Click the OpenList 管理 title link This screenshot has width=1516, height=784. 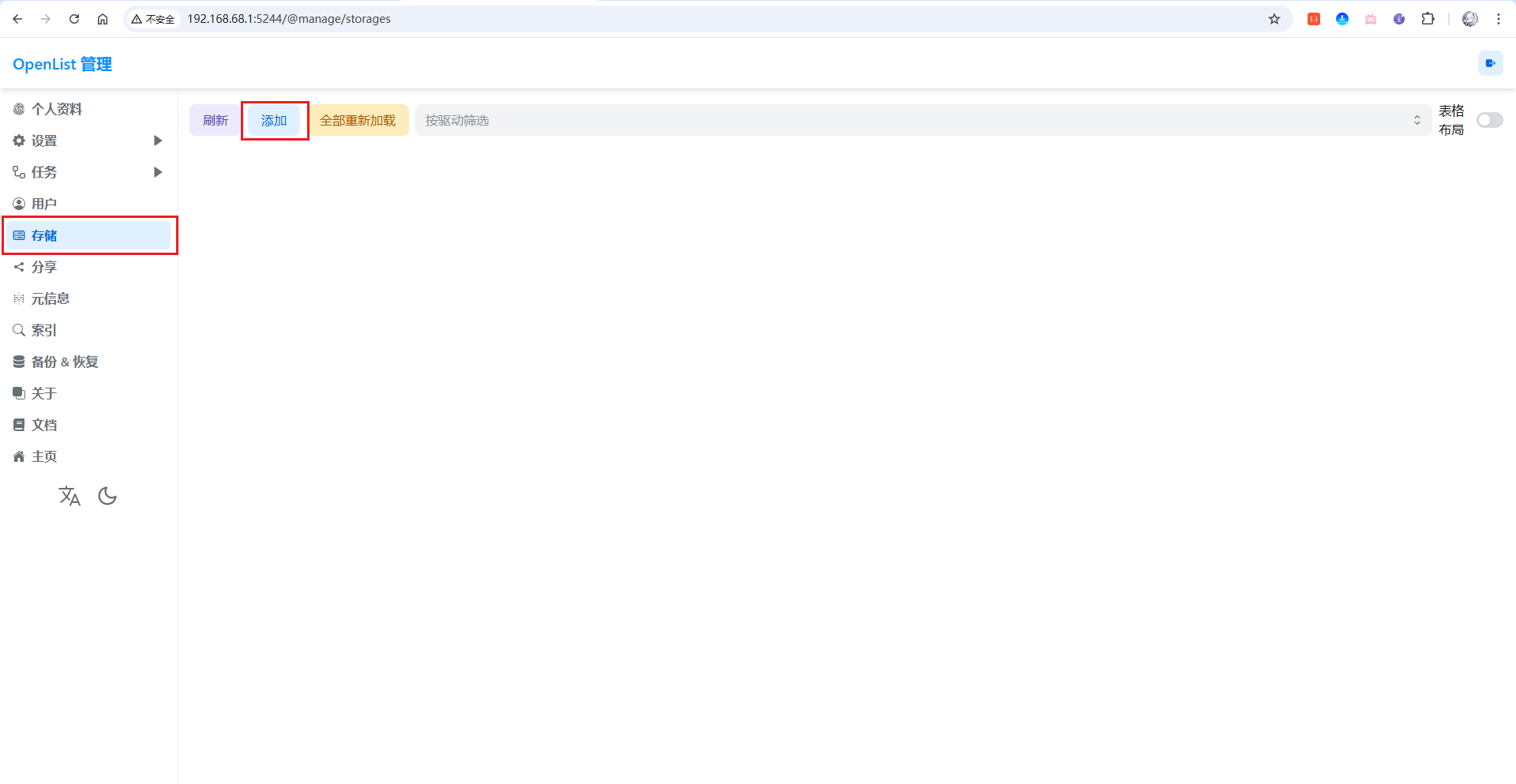(x=62, y=64)
